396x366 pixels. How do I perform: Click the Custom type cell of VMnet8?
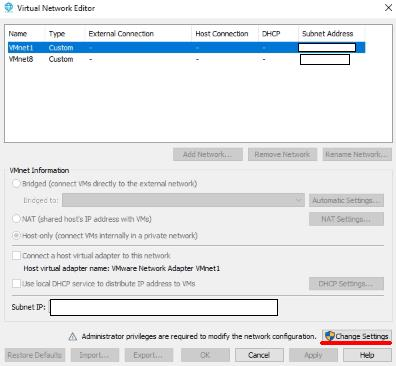(61, 59)
